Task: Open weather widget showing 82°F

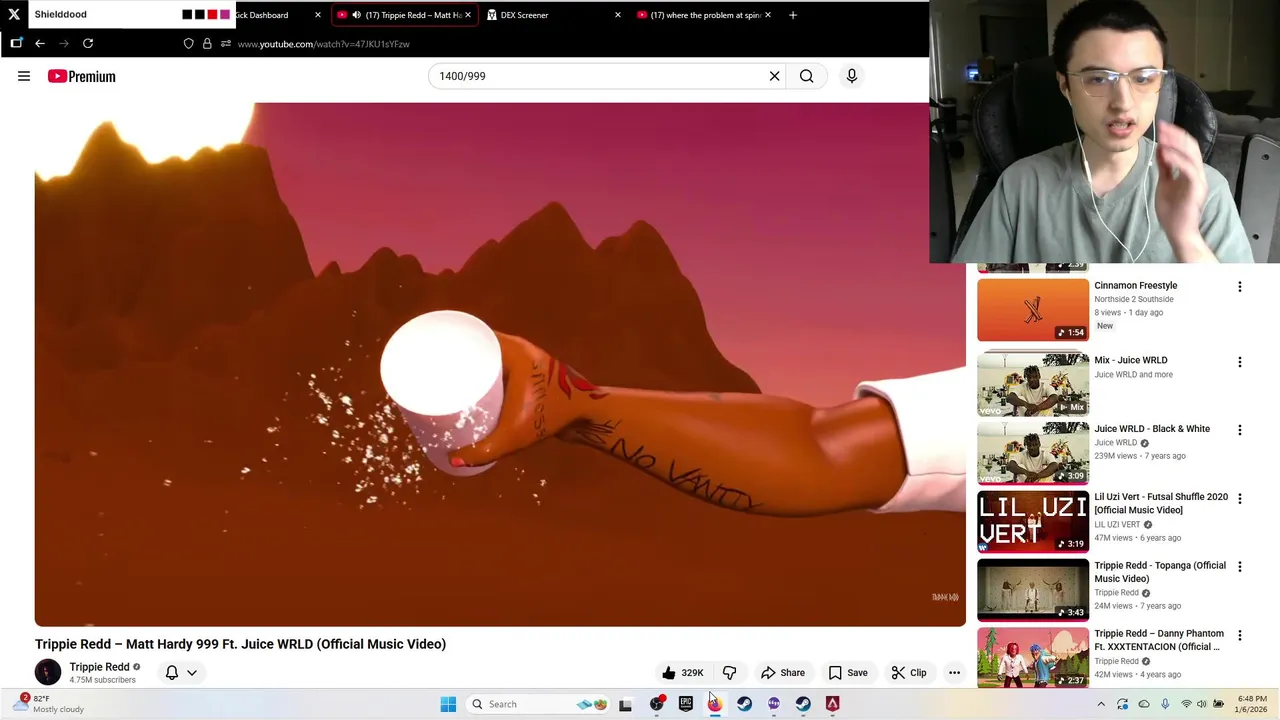Action: click(50, 704)
